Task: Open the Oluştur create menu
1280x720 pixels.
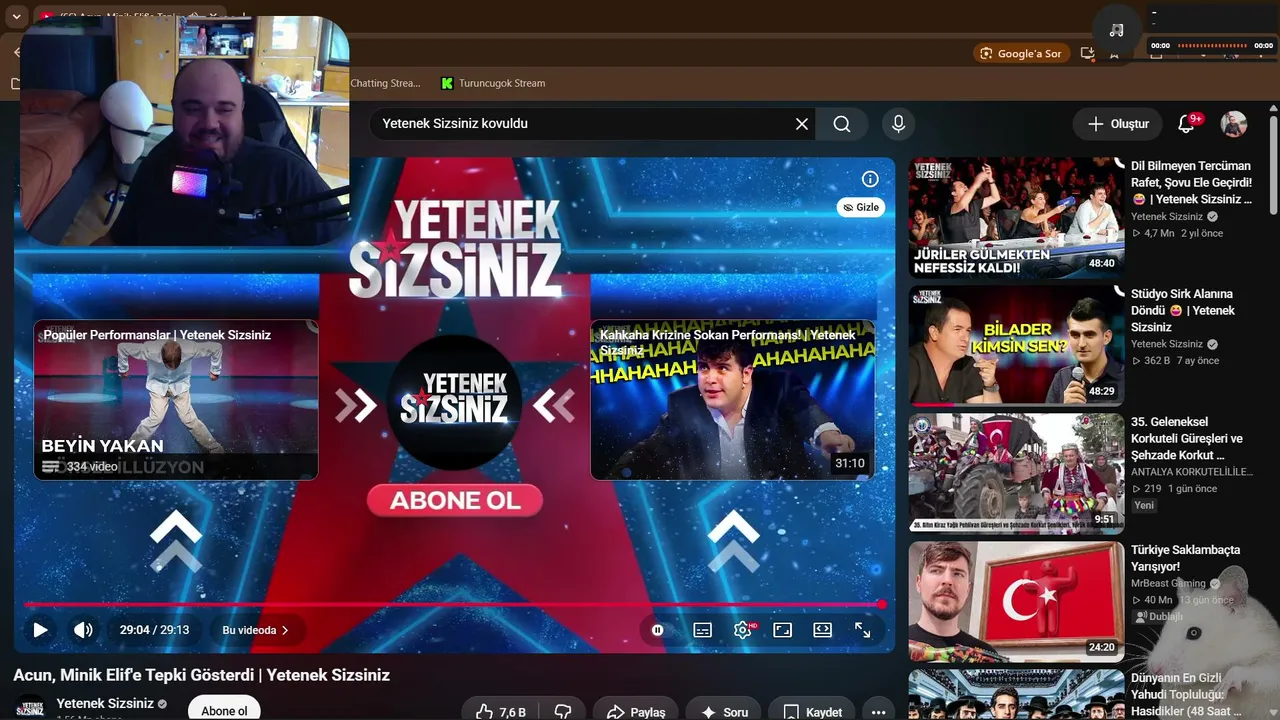Action: point(1118,124)
